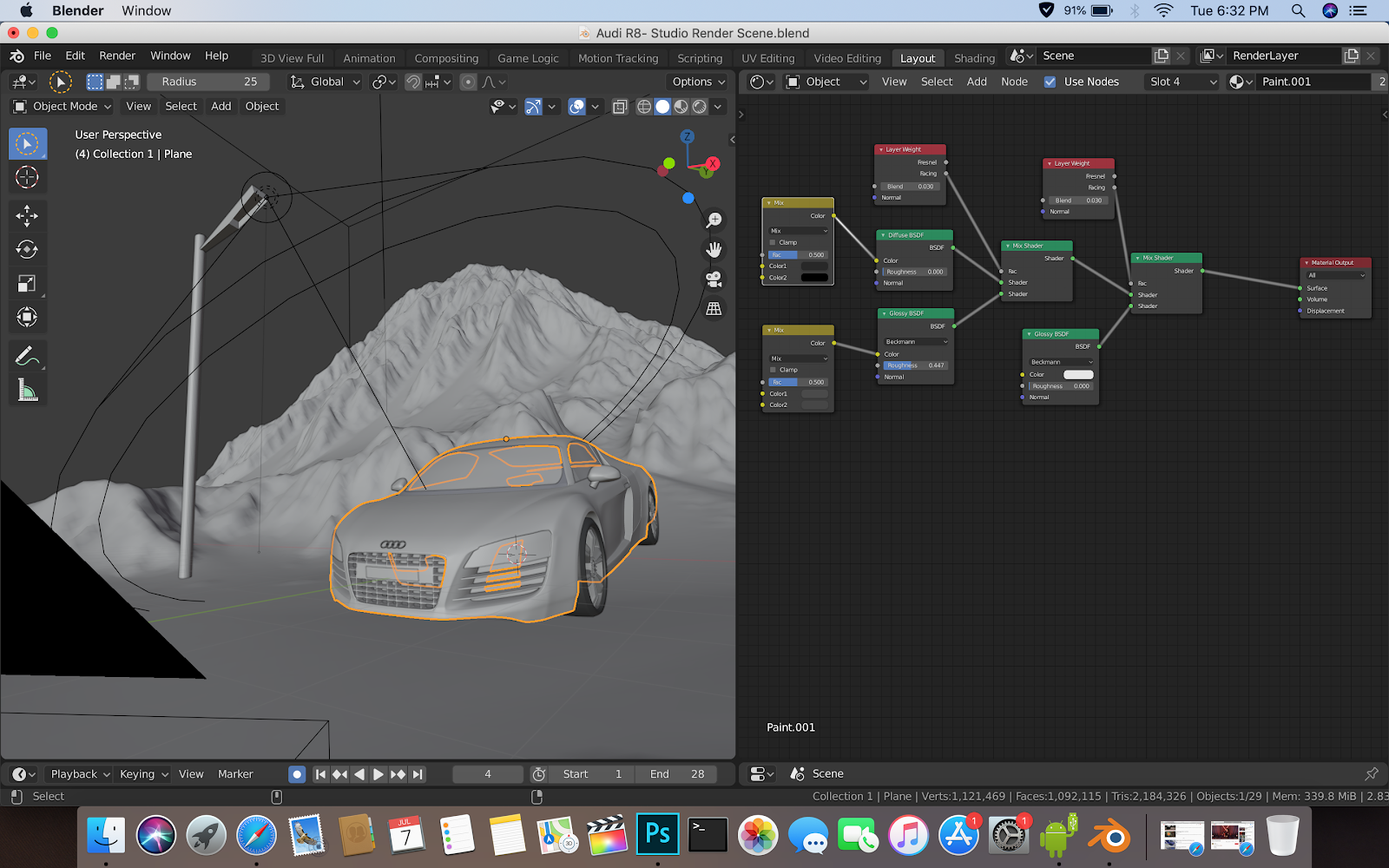This screenshot has width=1389, height=868.
Task: Open the Object Mode dropdown
Action: point(61,106)
